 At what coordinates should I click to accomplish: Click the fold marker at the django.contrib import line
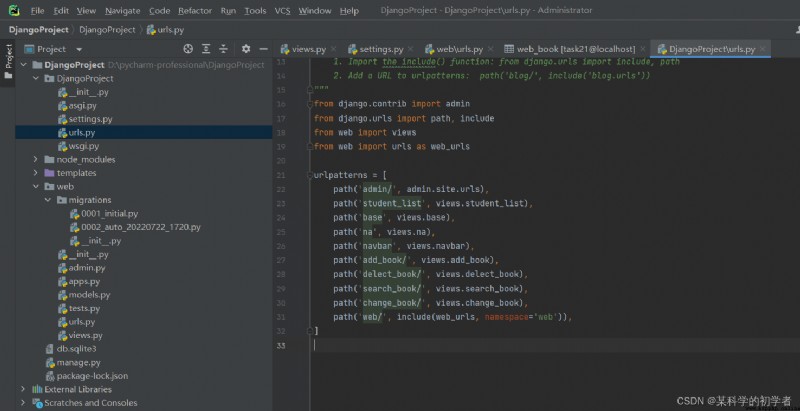pos(310,104)
